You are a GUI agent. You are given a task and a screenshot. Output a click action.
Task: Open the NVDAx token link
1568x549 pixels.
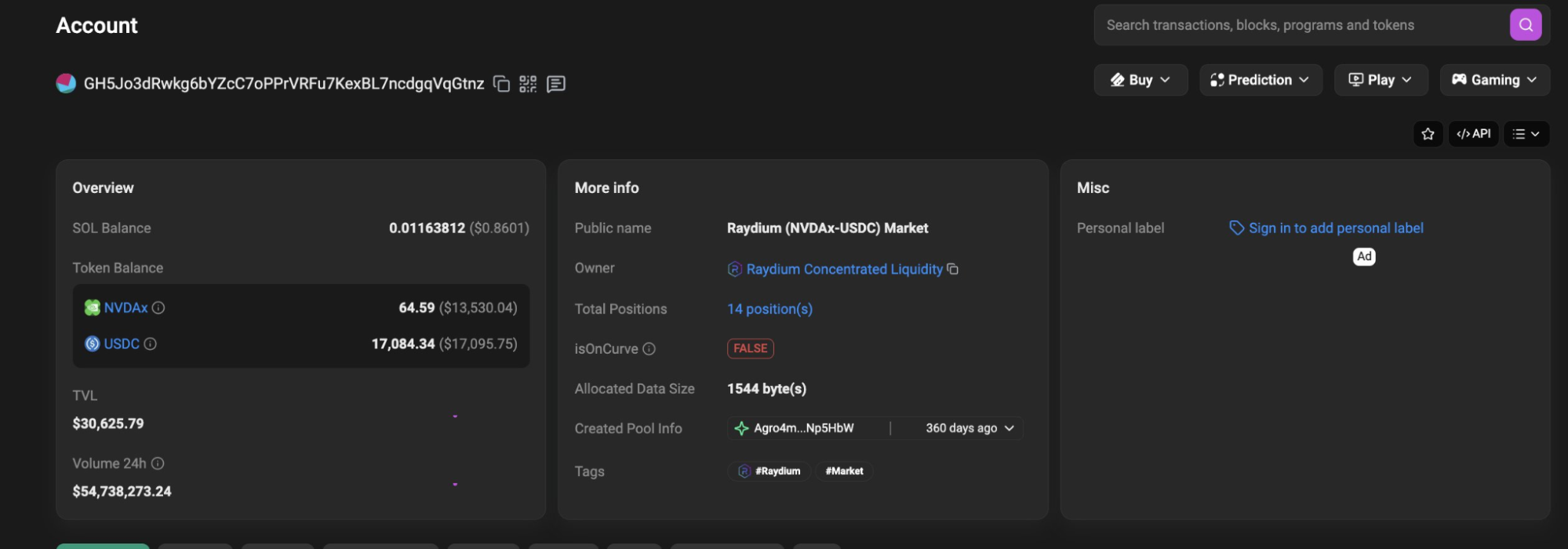[126, 307]
